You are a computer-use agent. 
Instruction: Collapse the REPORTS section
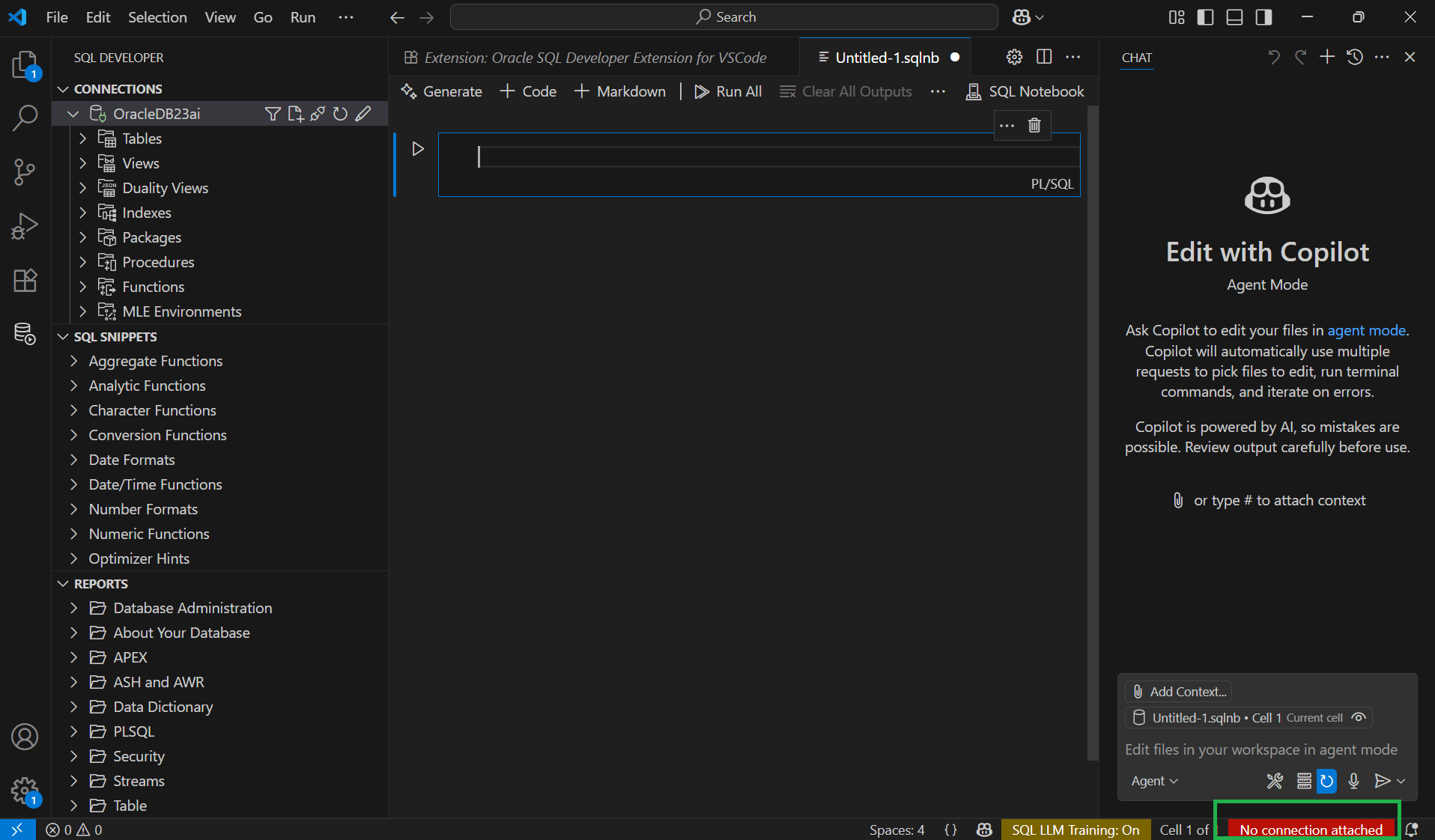pos(63,584)
